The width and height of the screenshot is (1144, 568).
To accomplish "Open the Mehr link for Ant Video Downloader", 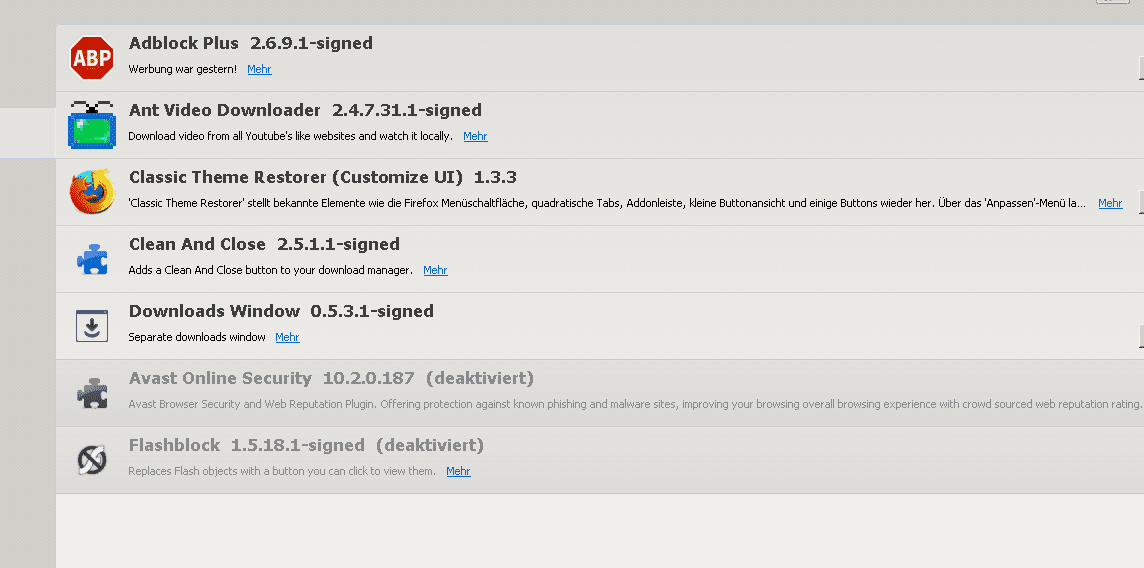I will pos(475,136).
